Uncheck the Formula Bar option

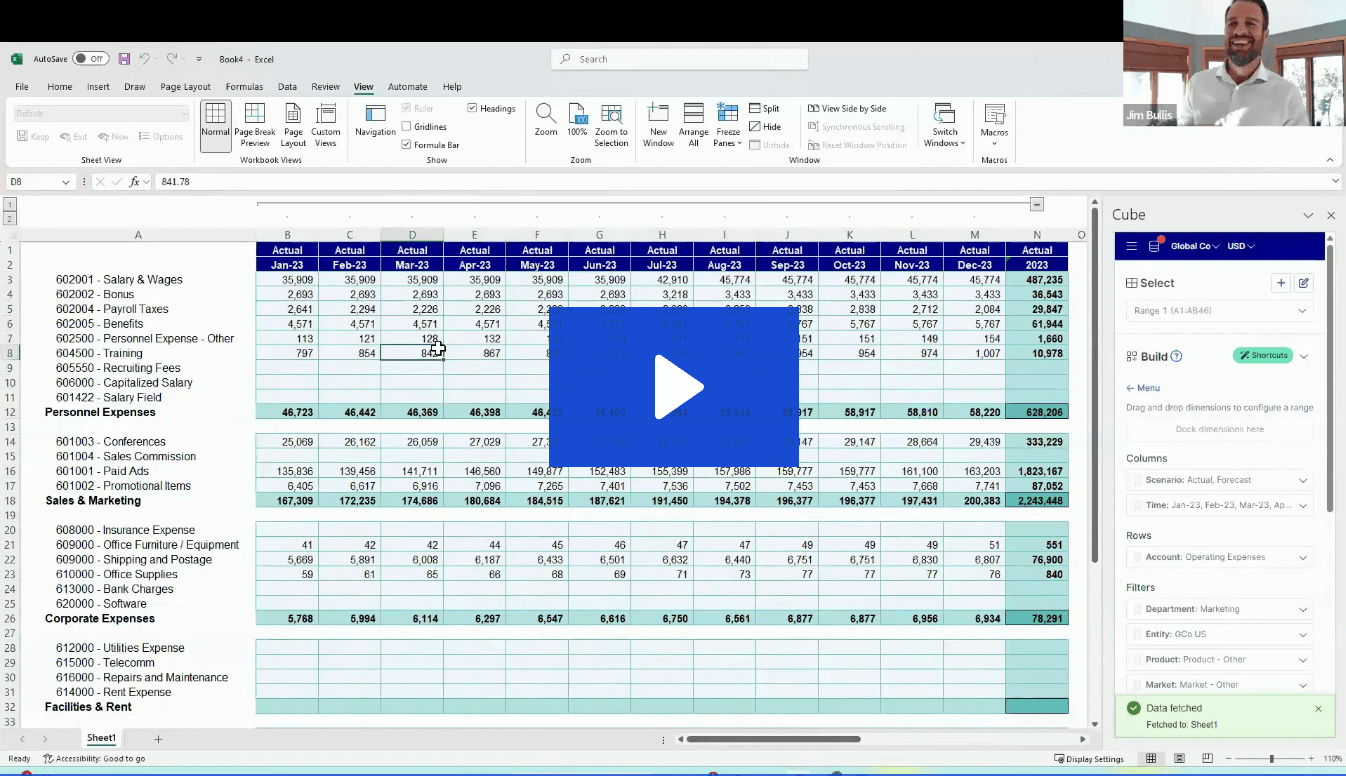coord(405,143)
